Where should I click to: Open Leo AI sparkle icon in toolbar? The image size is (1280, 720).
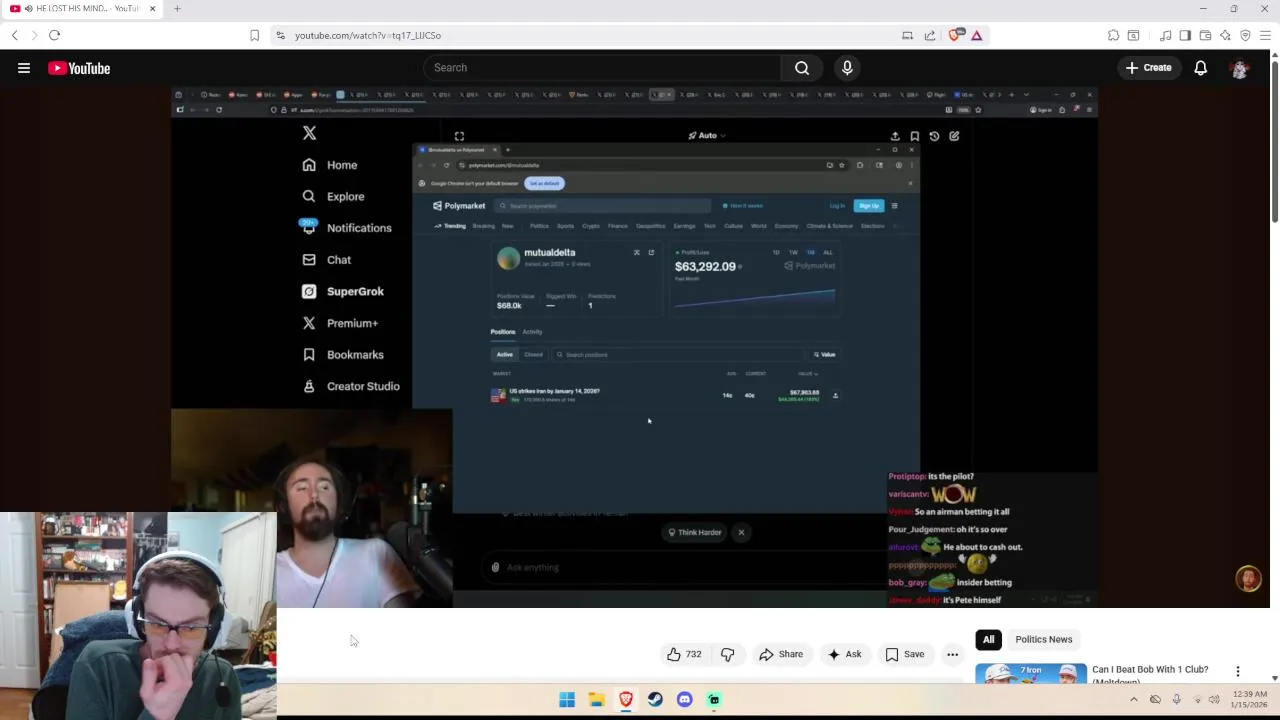tap(1225, 35)
